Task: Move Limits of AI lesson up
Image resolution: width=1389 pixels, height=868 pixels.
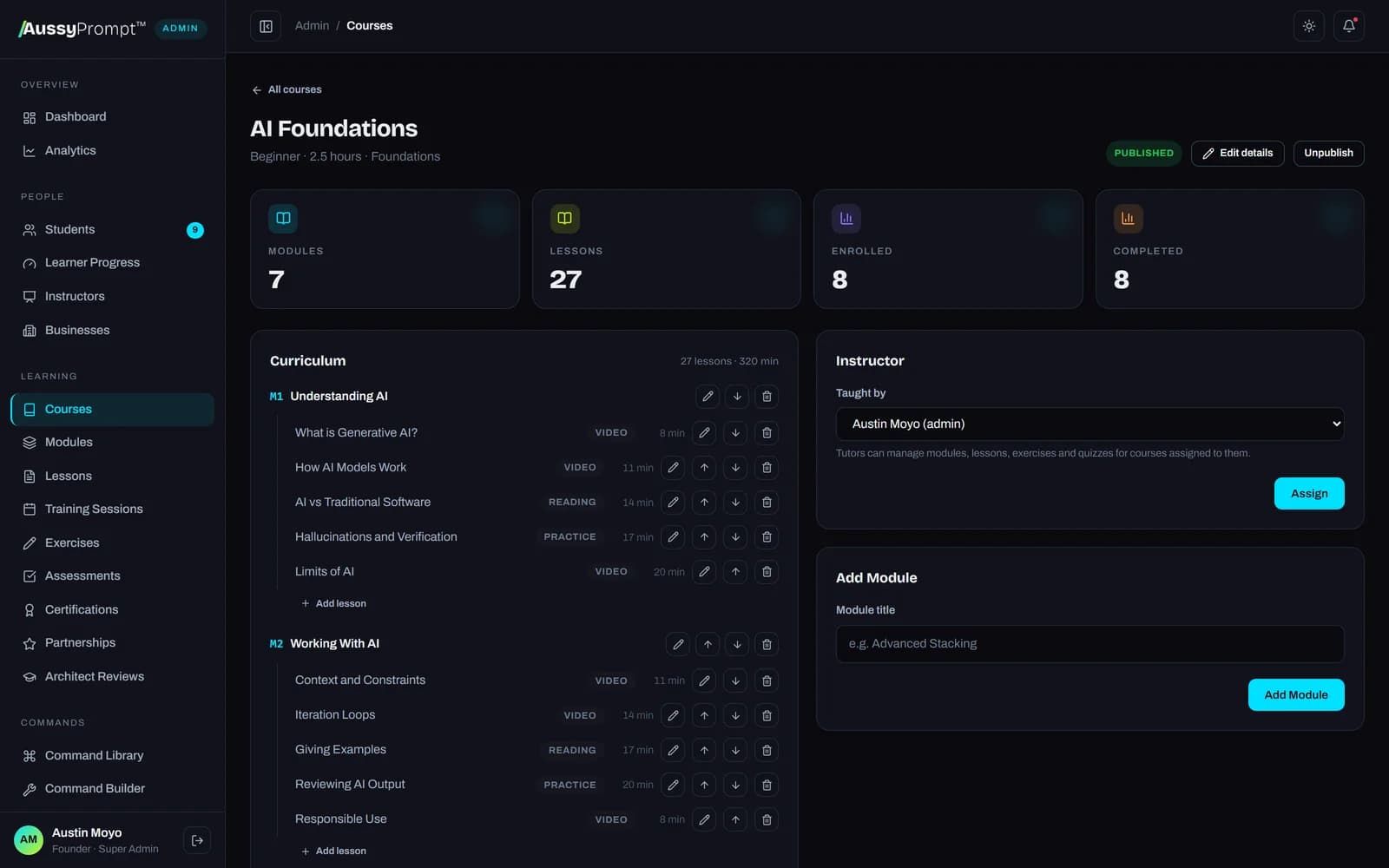Action: click(735, 572)
